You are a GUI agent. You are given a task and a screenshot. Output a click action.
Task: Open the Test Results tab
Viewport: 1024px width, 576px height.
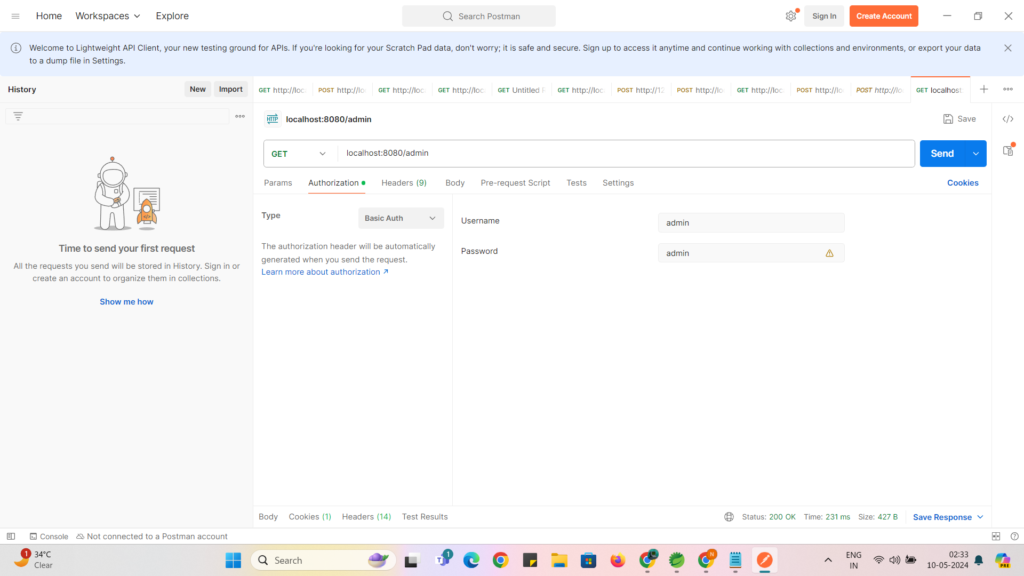(x=424, y=517)
